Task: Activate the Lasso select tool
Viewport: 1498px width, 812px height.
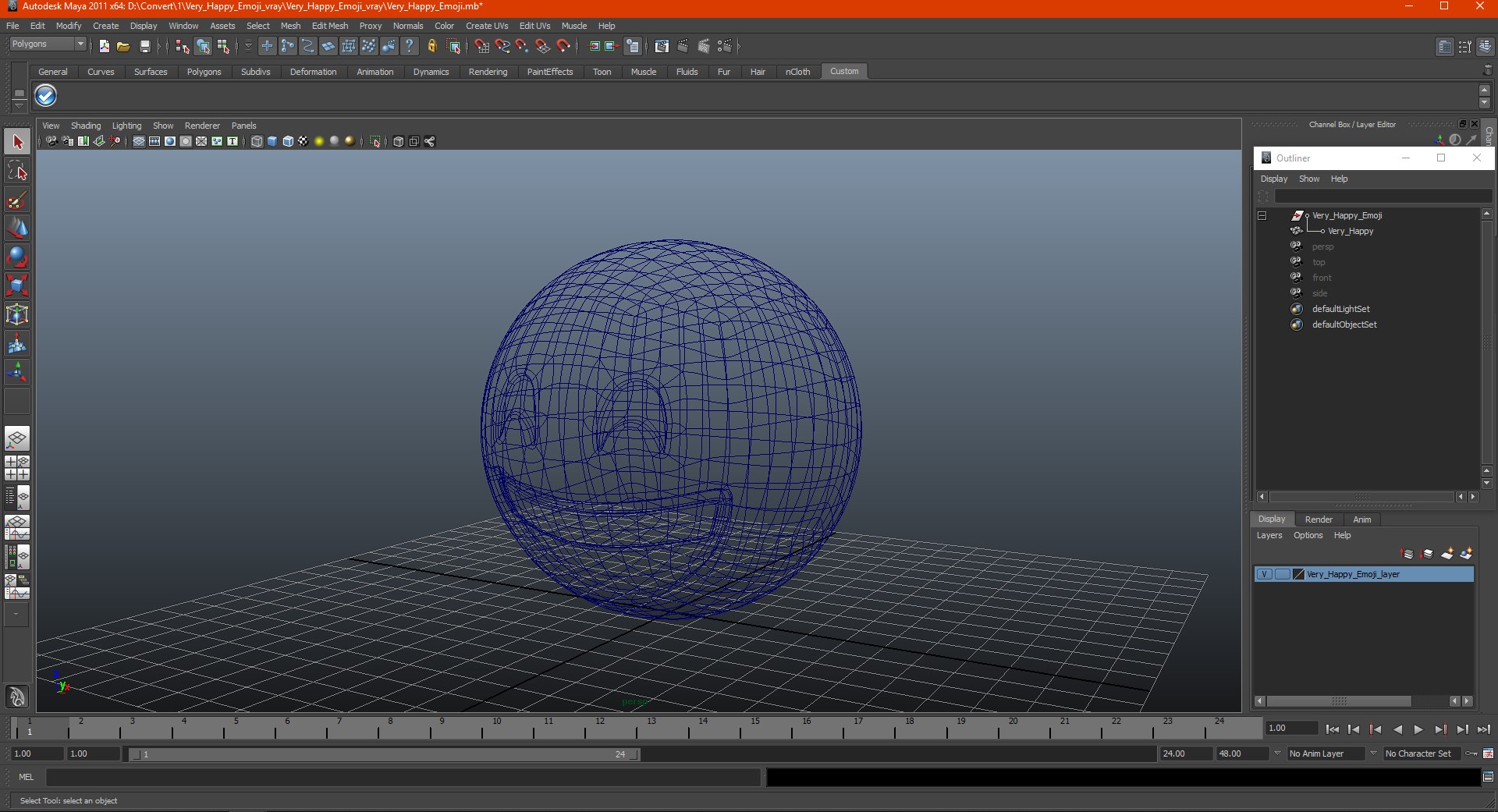Action: click(17, 171)
